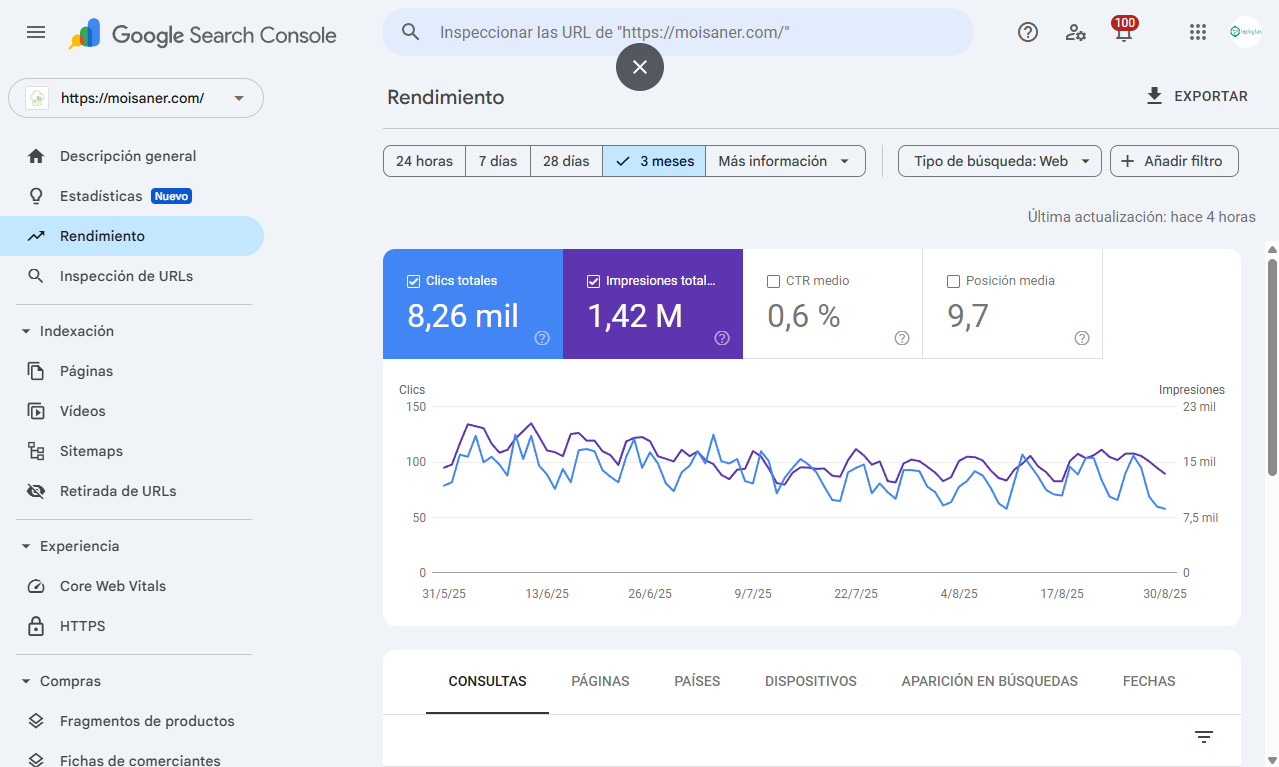This screenshot has height=767, width=1279.
Task: Enable the CTR medio checkbox
Action: (x=773, y=281)
